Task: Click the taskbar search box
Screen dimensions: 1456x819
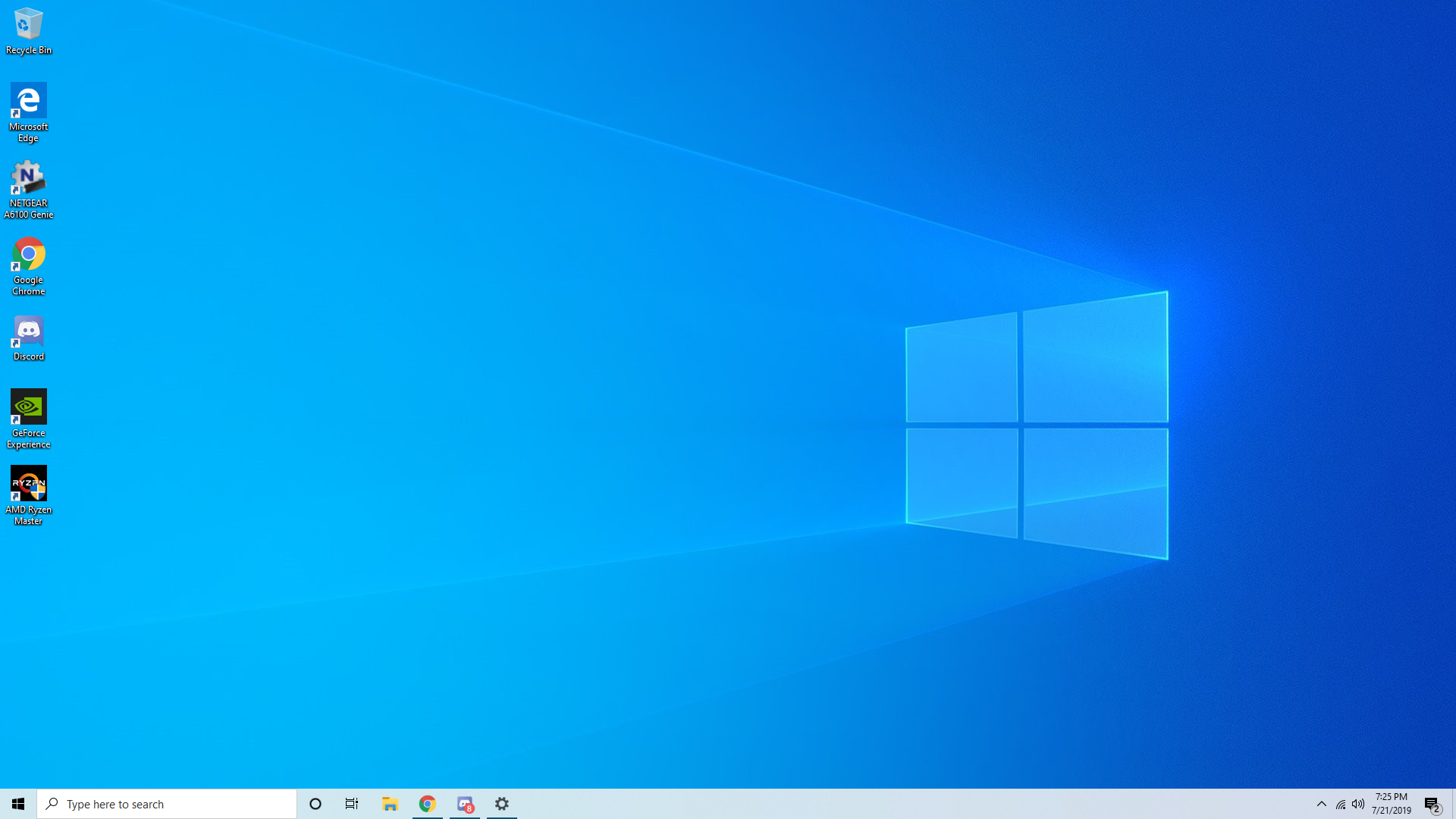Action: click(x=167, y=804)
